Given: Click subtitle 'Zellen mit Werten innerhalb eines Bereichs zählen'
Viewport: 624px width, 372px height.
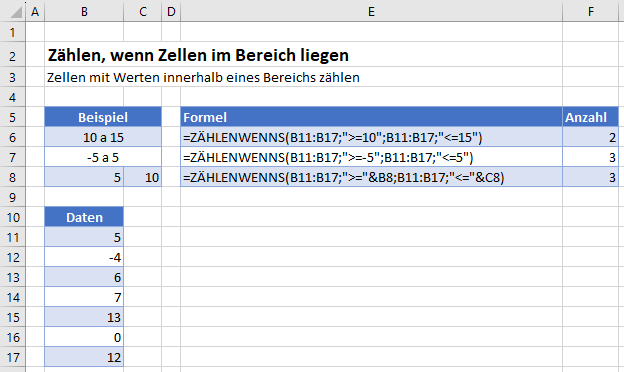Looking at the screenshot, I should (203, 77).
